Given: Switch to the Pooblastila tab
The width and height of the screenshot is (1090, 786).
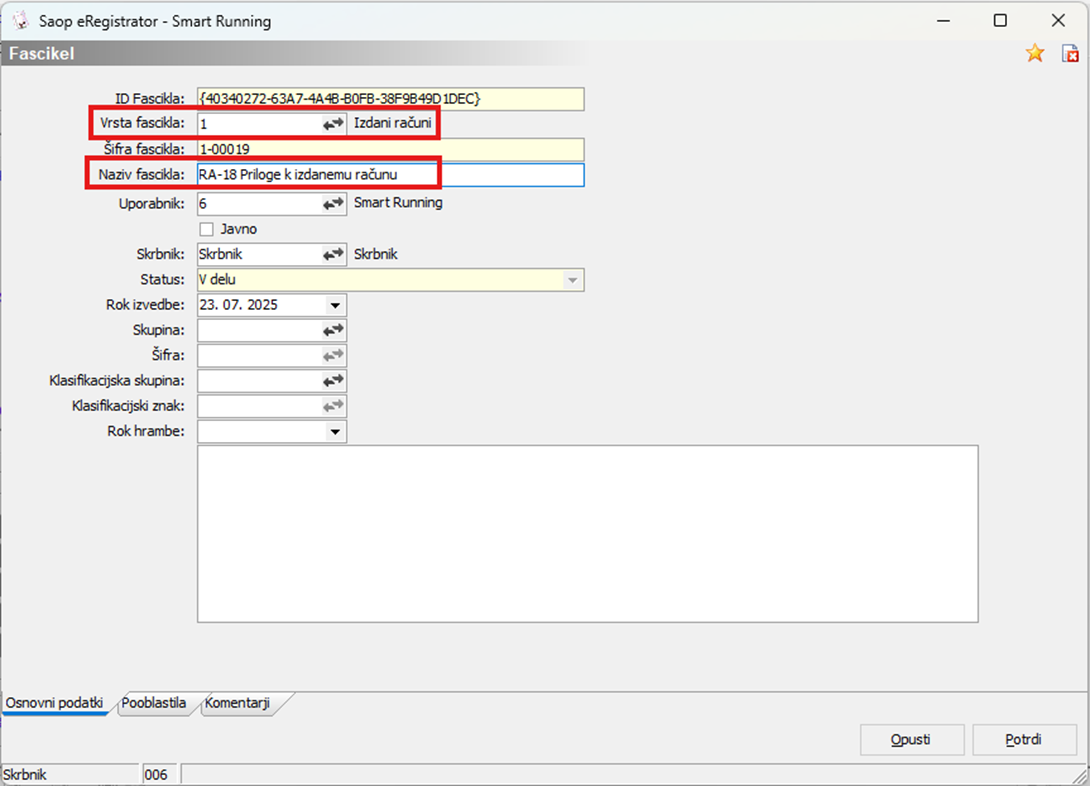Looking at the screenshot, I should pos(154,703).
